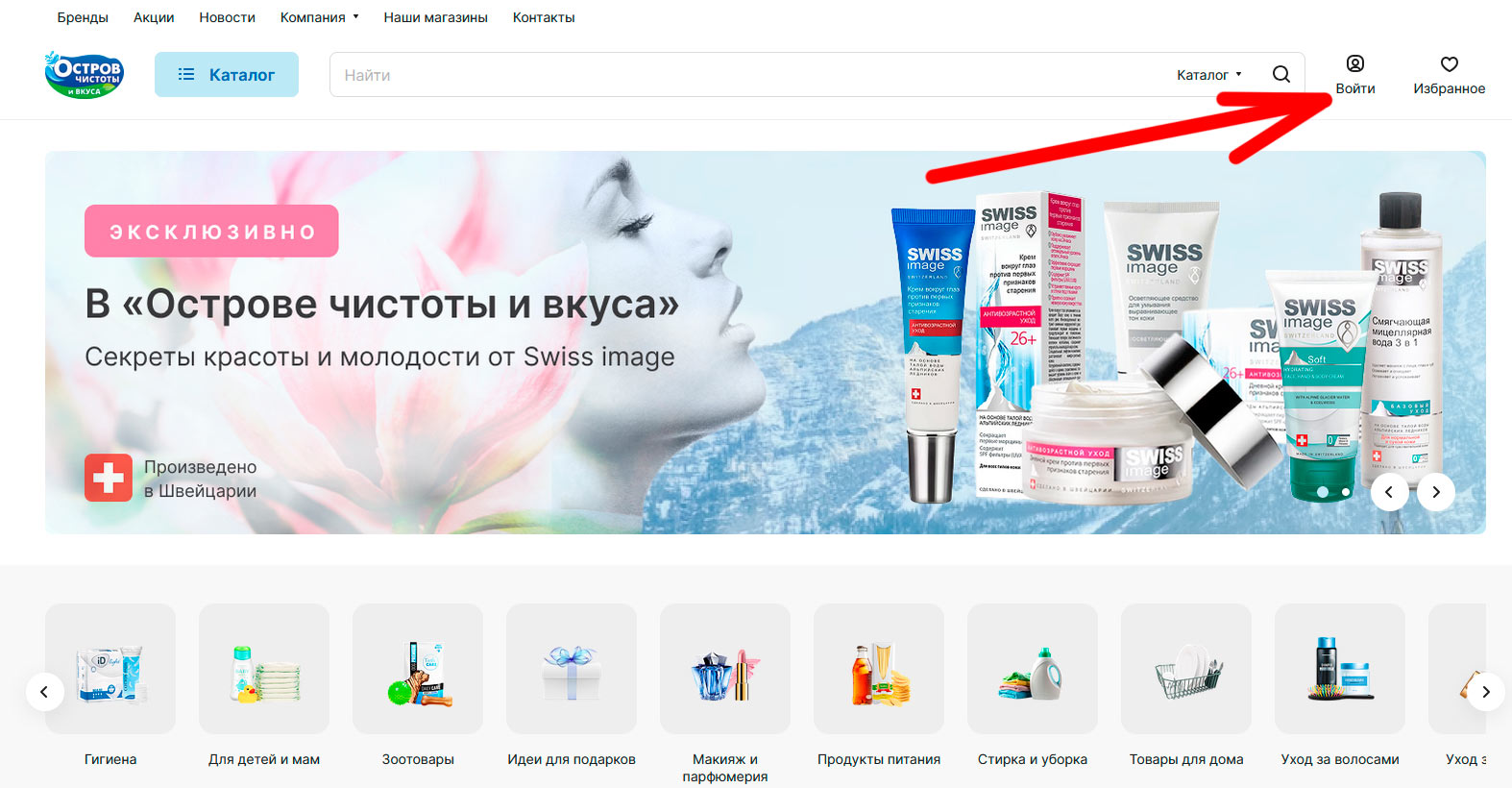Click the Зоотовары text label
Screen dimensions: 1512x788
[418, 759]
